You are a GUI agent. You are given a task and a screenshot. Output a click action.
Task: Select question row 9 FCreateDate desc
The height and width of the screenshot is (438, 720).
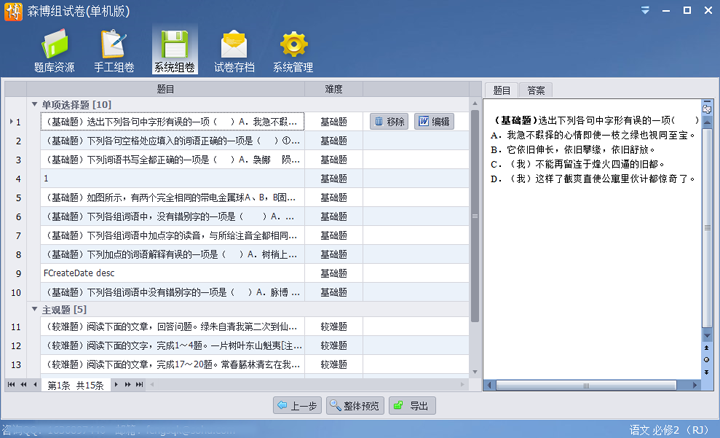tap(170, 273)
